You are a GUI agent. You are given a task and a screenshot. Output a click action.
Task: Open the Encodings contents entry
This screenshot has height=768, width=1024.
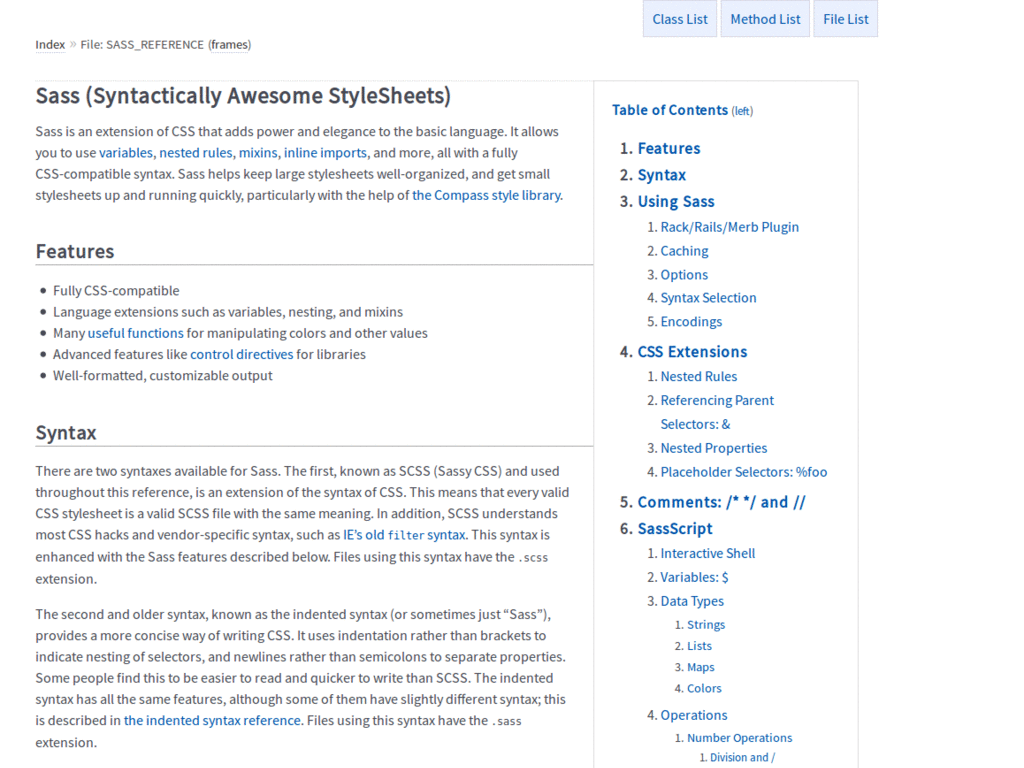point(691,322)
